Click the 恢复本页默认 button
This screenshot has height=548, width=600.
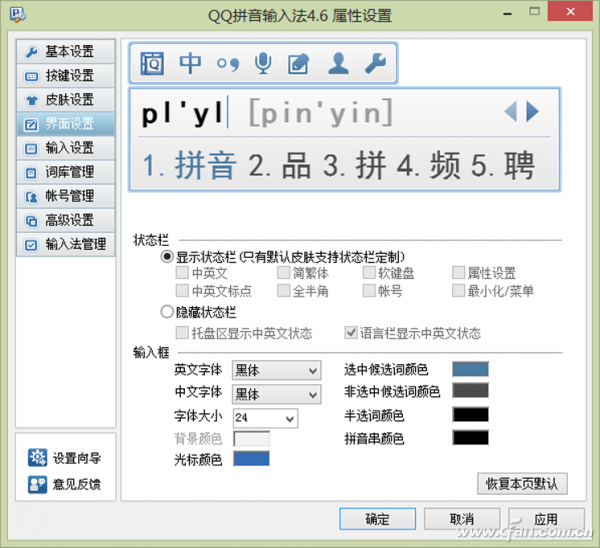click(522, 484)
